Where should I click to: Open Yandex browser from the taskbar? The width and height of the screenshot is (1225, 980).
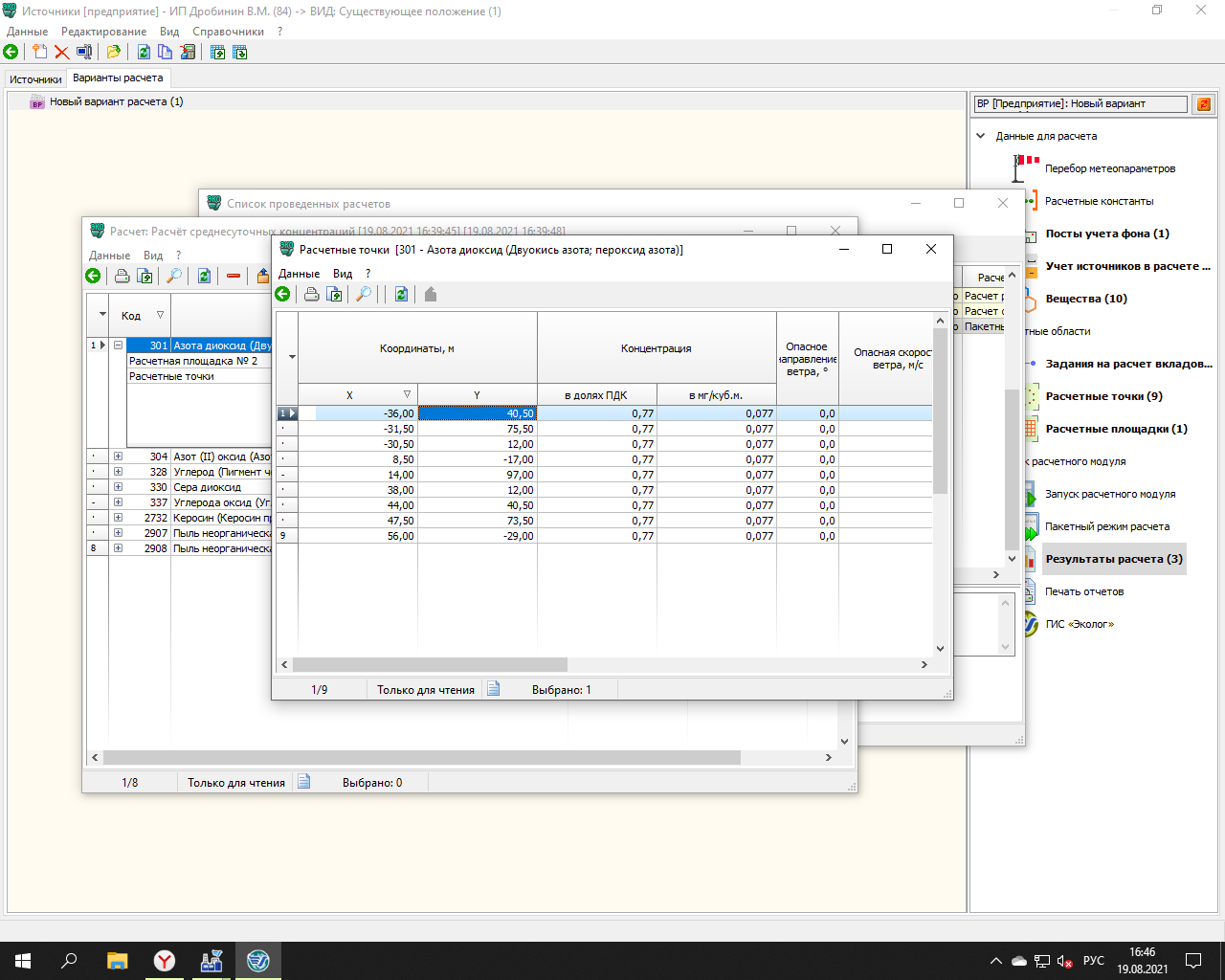[165, 961]
